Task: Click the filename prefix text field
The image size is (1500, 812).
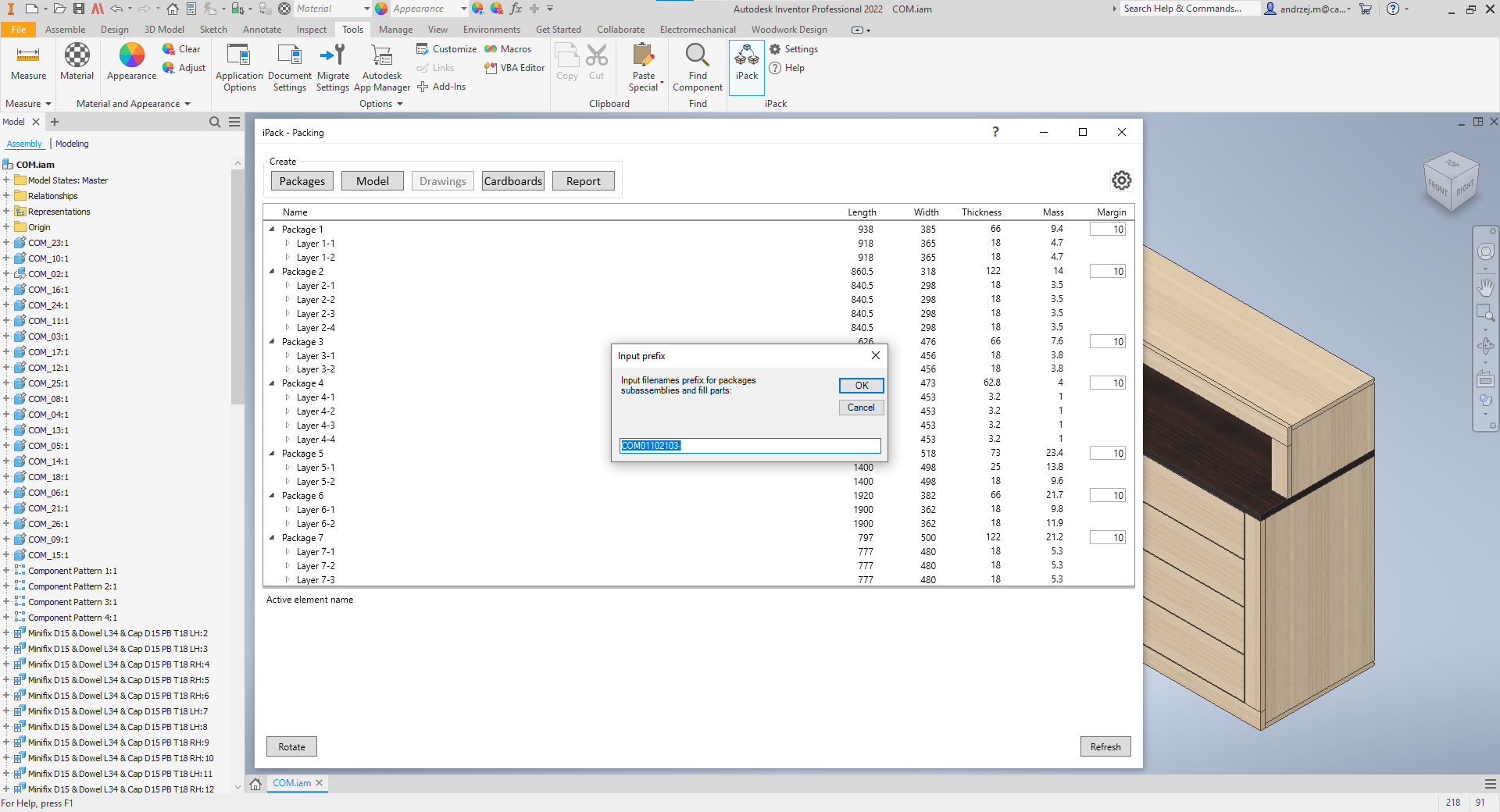Action: point(750,446)
